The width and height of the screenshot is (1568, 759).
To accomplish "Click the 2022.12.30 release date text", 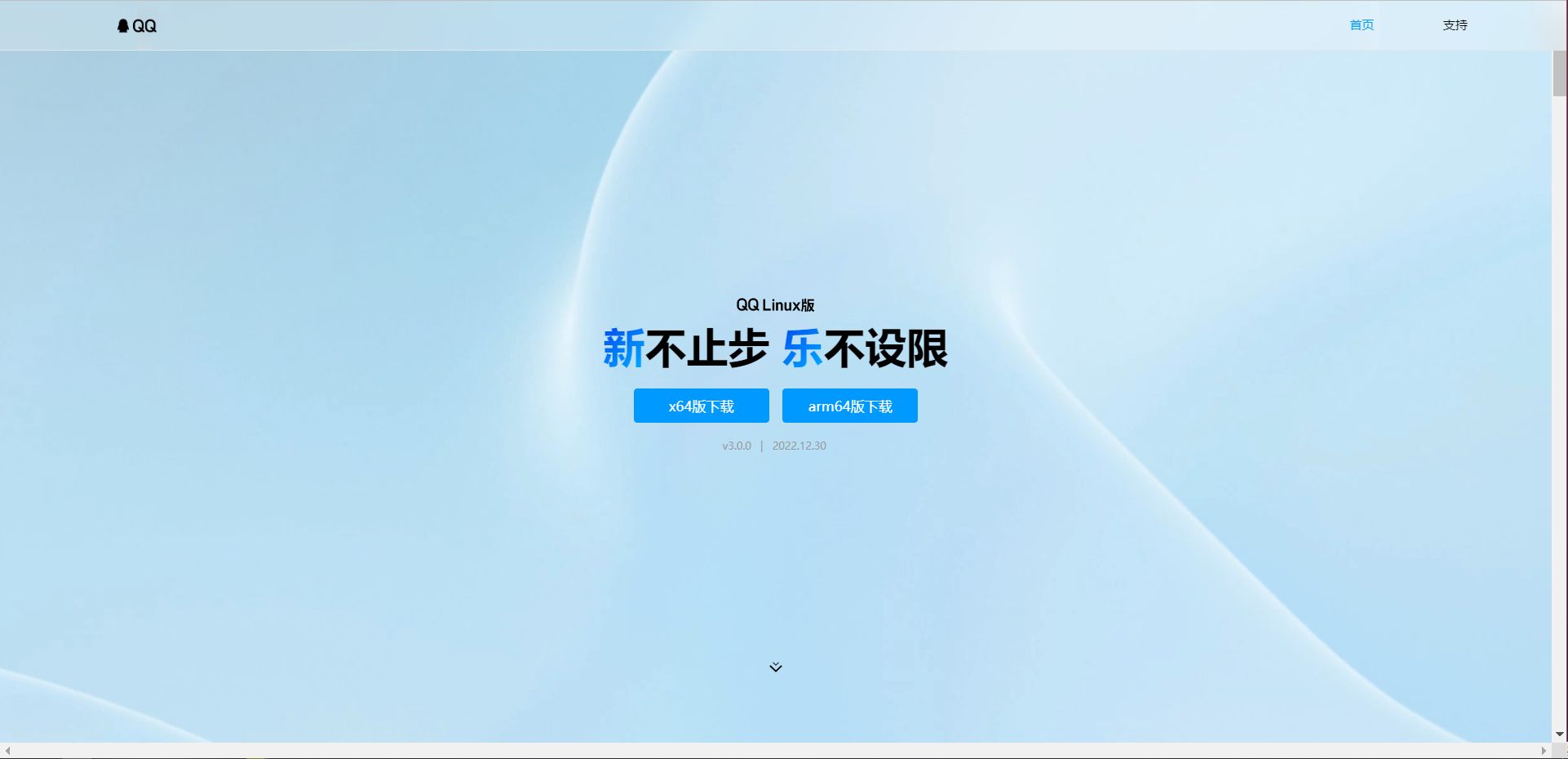I will pos(800,446).
